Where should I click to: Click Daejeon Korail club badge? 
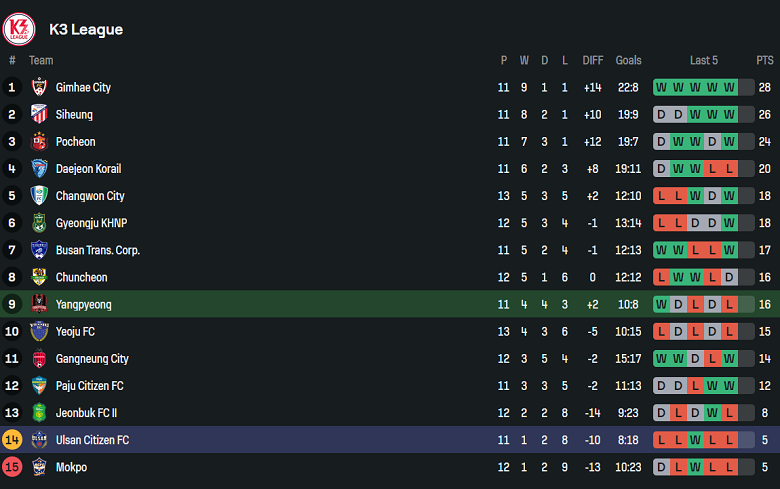pyautogui.click(x=39, y=168)
